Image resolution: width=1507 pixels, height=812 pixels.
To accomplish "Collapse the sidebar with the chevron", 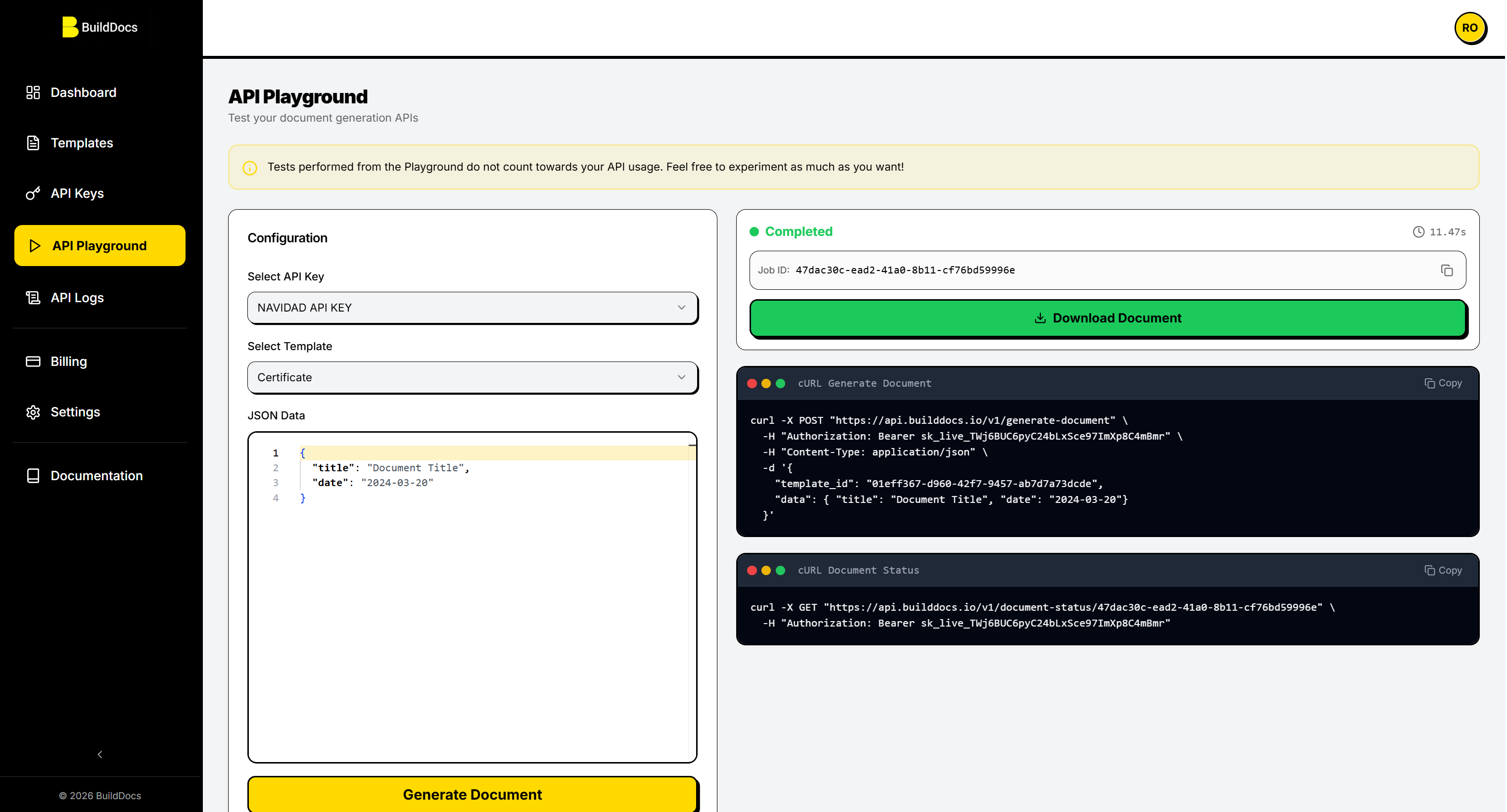I will [100, 754].
